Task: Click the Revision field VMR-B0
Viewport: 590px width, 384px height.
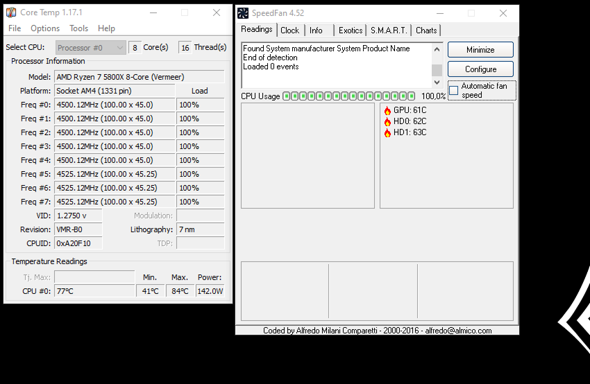Action: click(78, 230)
